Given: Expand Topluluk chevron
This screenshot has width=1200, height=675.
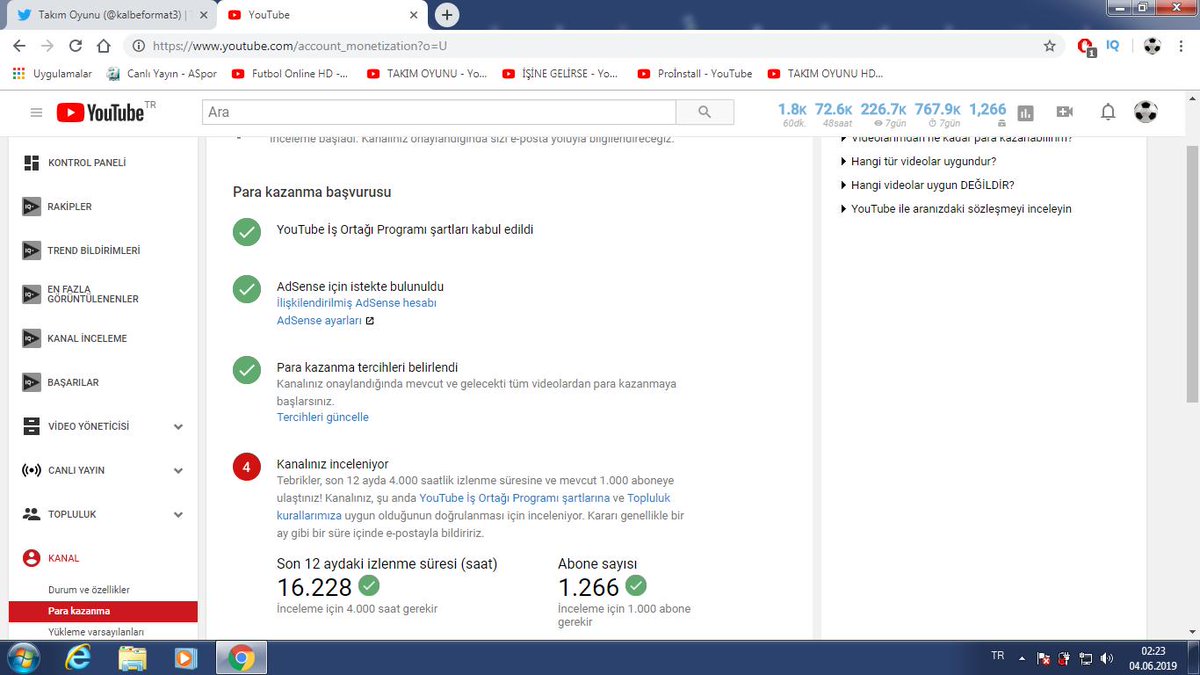Looking at the screenshot, I should tap(178, 514).
